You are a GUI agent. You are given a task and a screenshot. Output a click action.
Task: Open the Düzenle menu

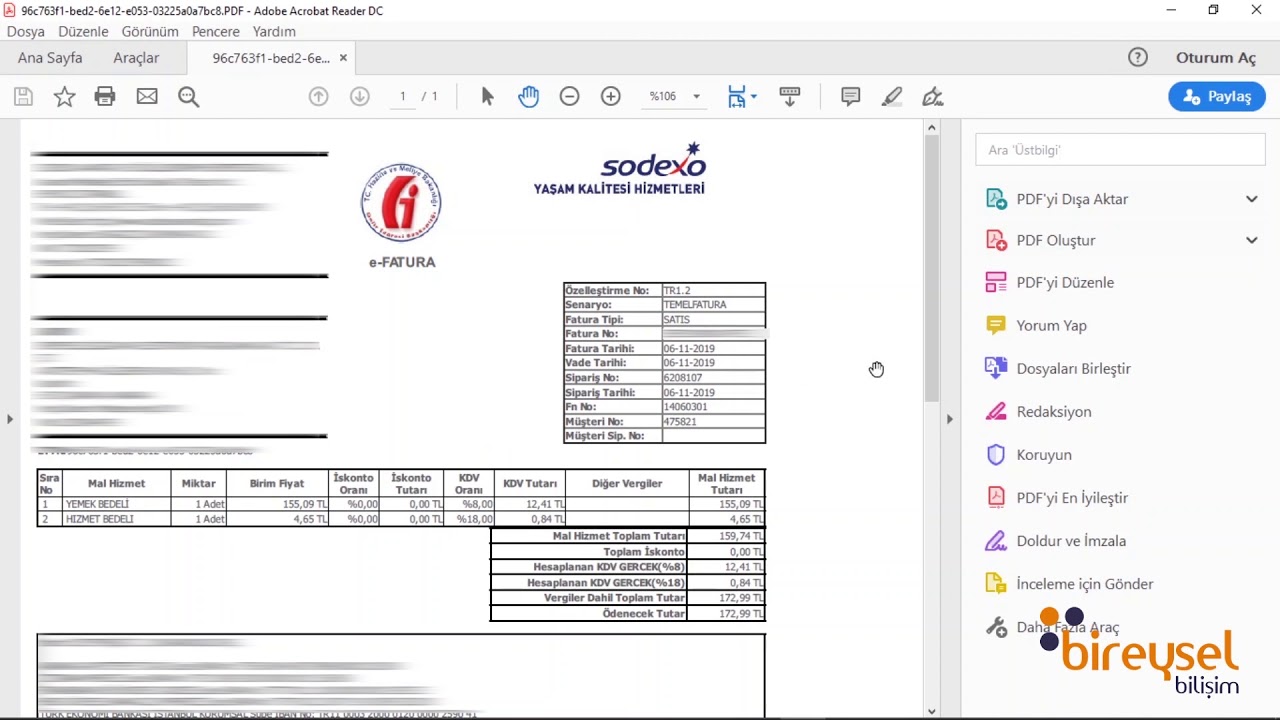83,31
